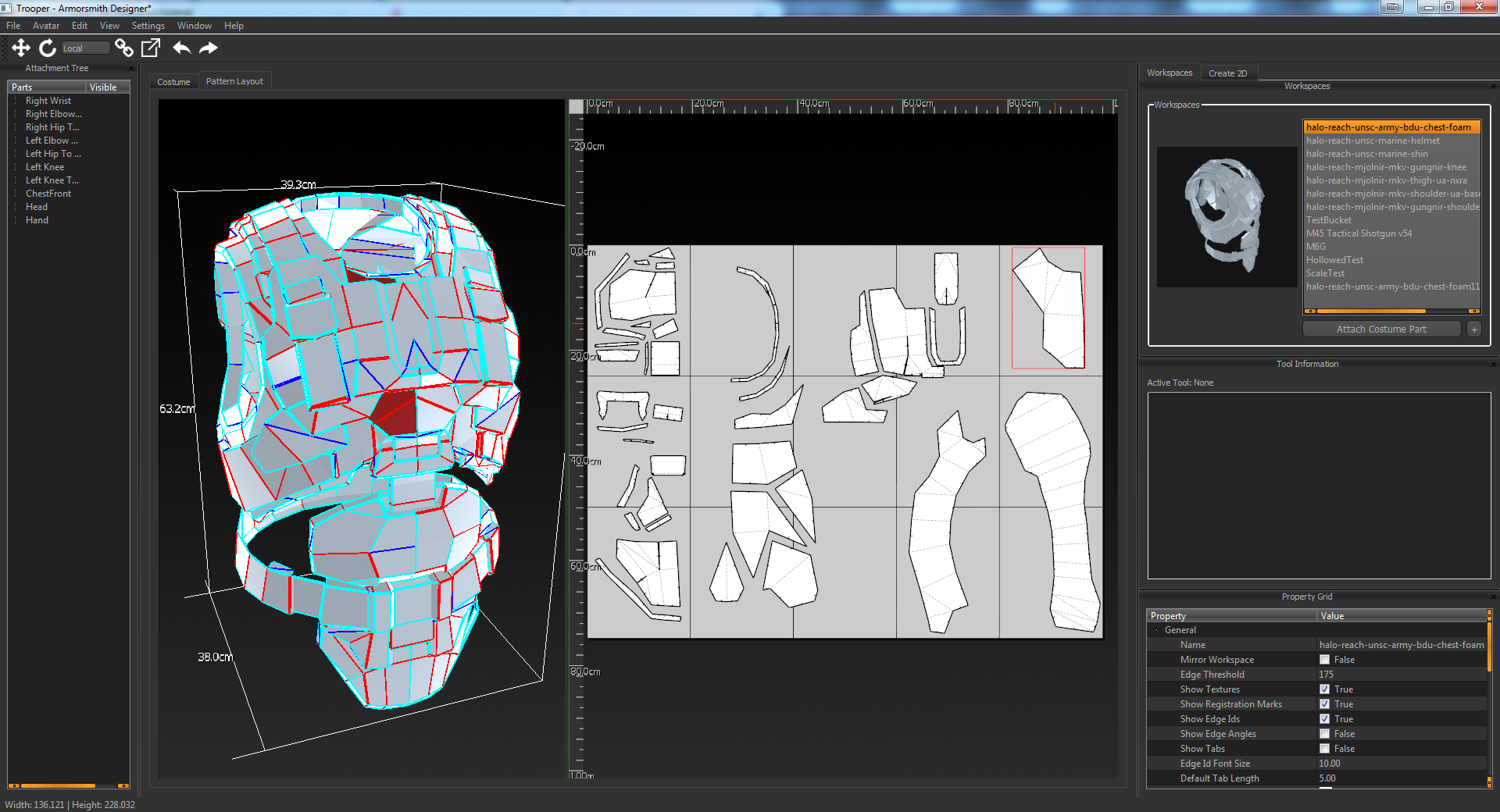Open the Avatar menu
The image size is (1500, 812).
tap(45, 26)
